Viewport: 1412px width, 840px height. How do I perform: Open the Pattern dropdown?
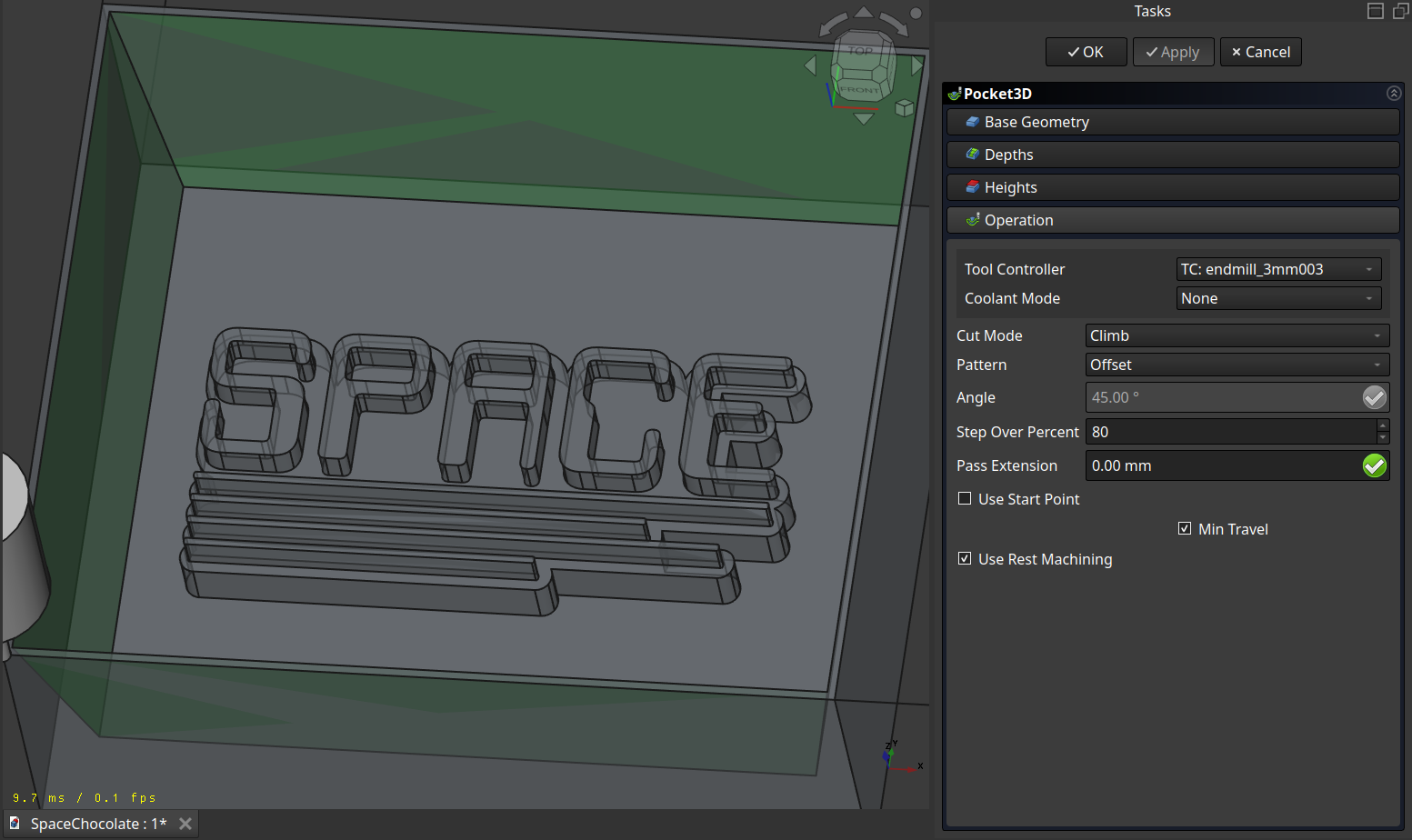click(1237, 365)
